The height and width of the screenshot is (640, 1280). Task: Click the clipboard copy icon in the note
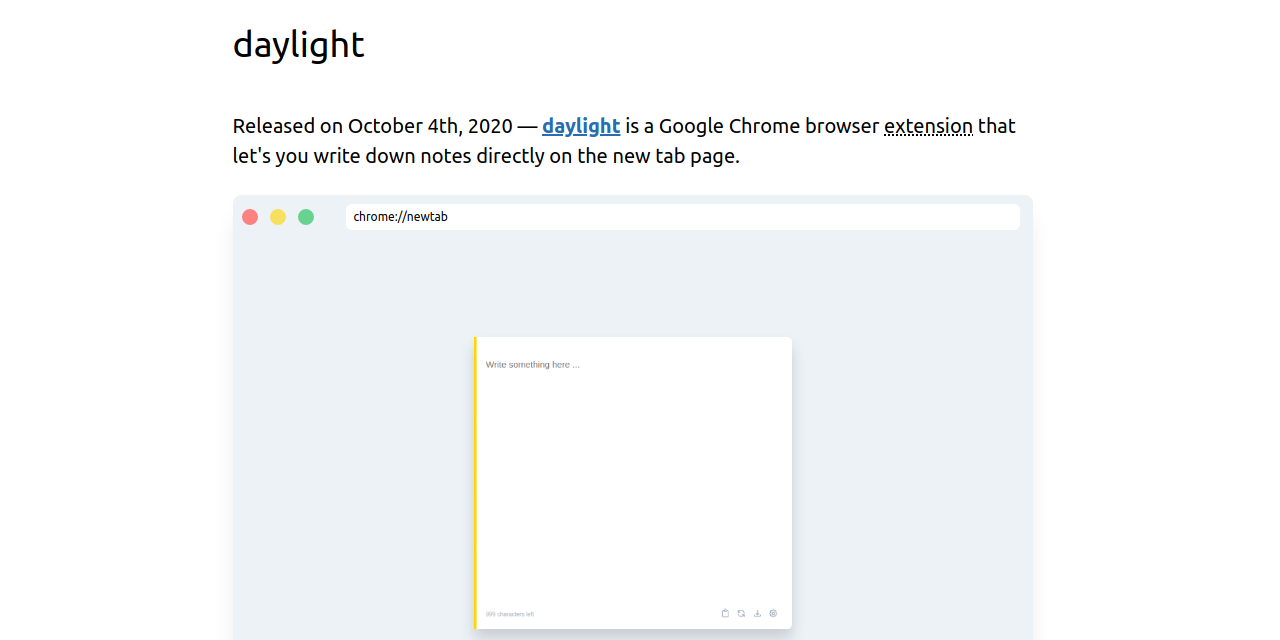click(x=725, y=613)
